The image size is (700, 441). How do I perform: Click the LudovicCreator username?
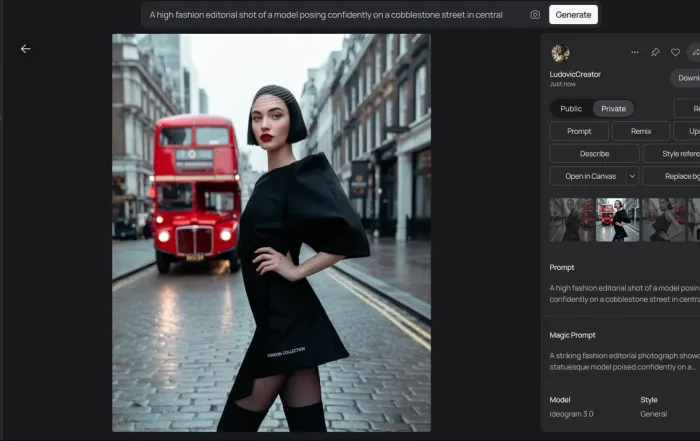coord(575,74)
